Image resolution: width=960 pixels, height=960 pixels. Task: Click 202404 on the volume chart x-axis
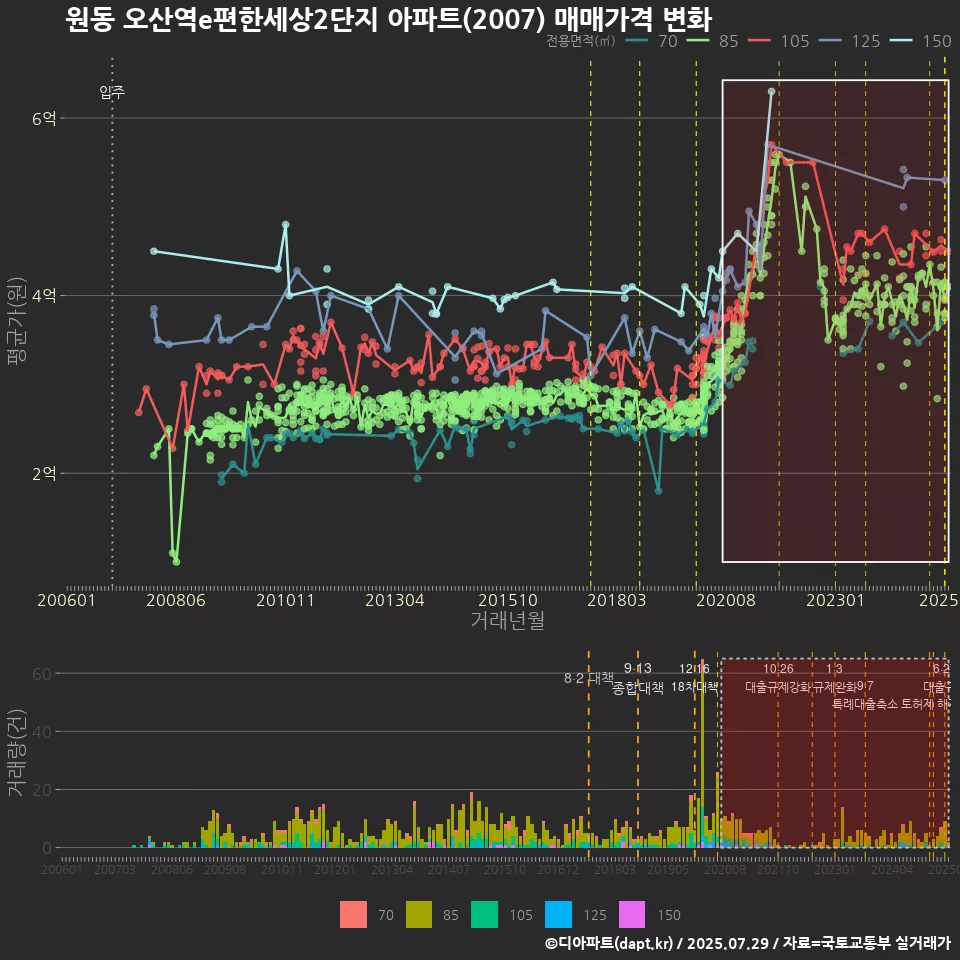tap(892, 869)
